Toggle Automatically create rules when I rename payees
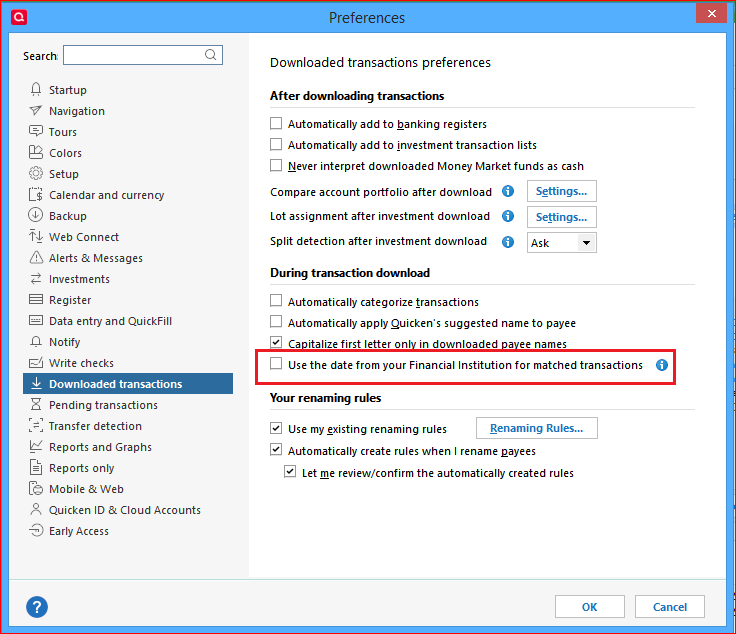The height and width of the screenshot is (634, 736). pyautogui.click(x=276, y=450)
